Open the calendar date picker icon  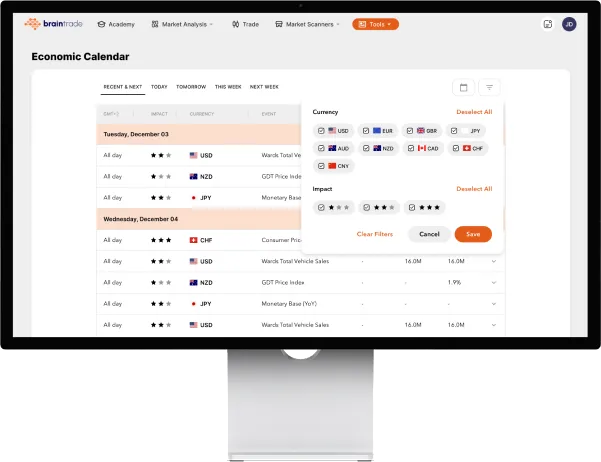coord(462,87)
